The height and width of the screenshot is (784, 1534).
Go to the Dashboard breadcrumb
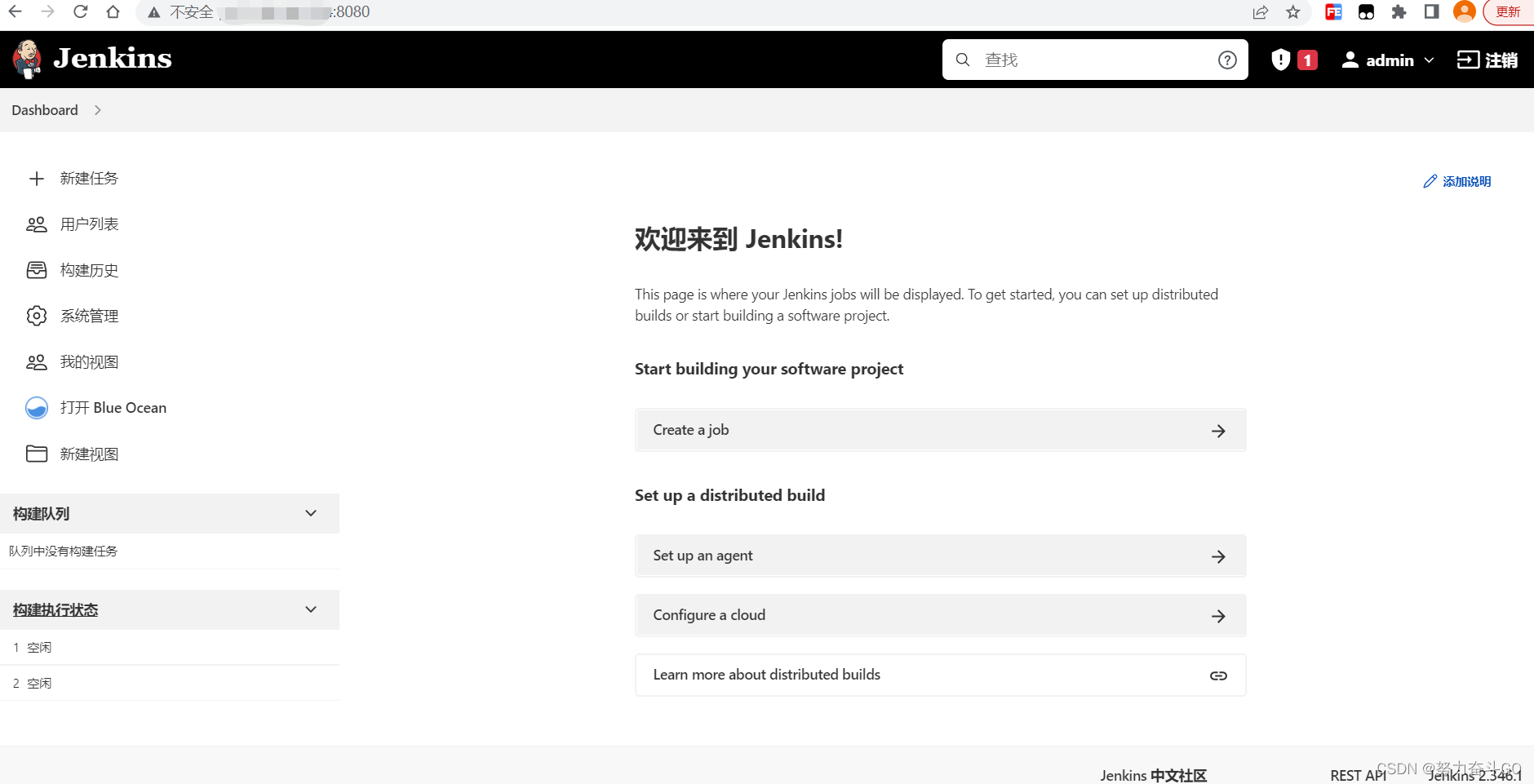(45, 110)
